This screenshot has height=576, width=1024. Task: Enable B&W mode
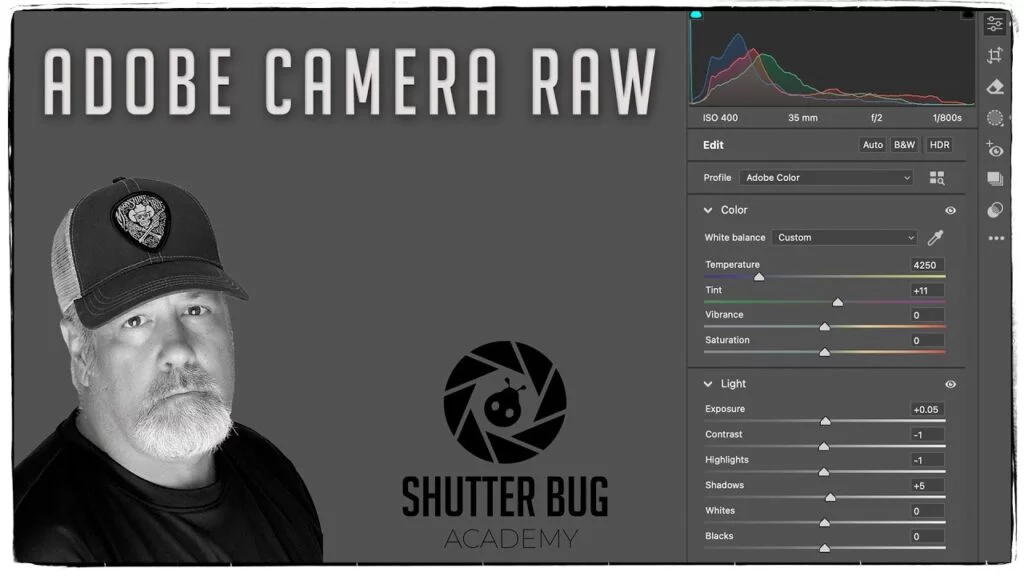click(x=903, y=144)
